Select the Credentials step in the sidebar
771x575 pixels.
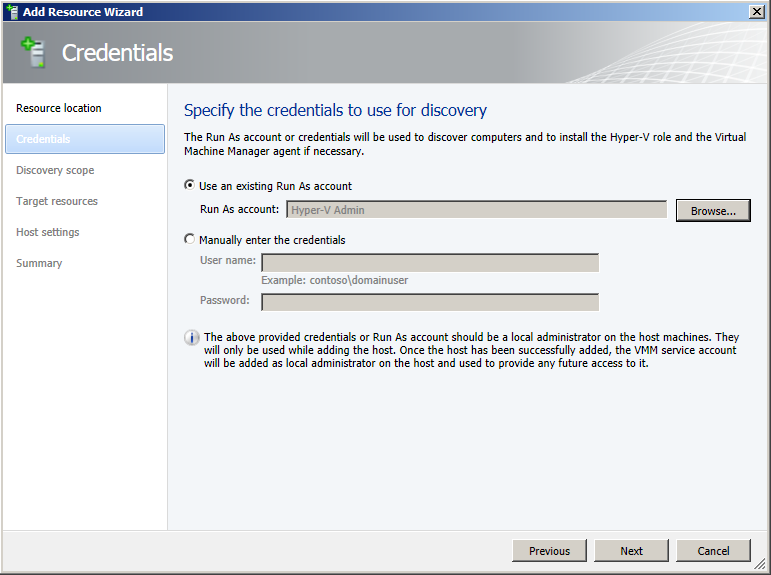pos(84,139)
